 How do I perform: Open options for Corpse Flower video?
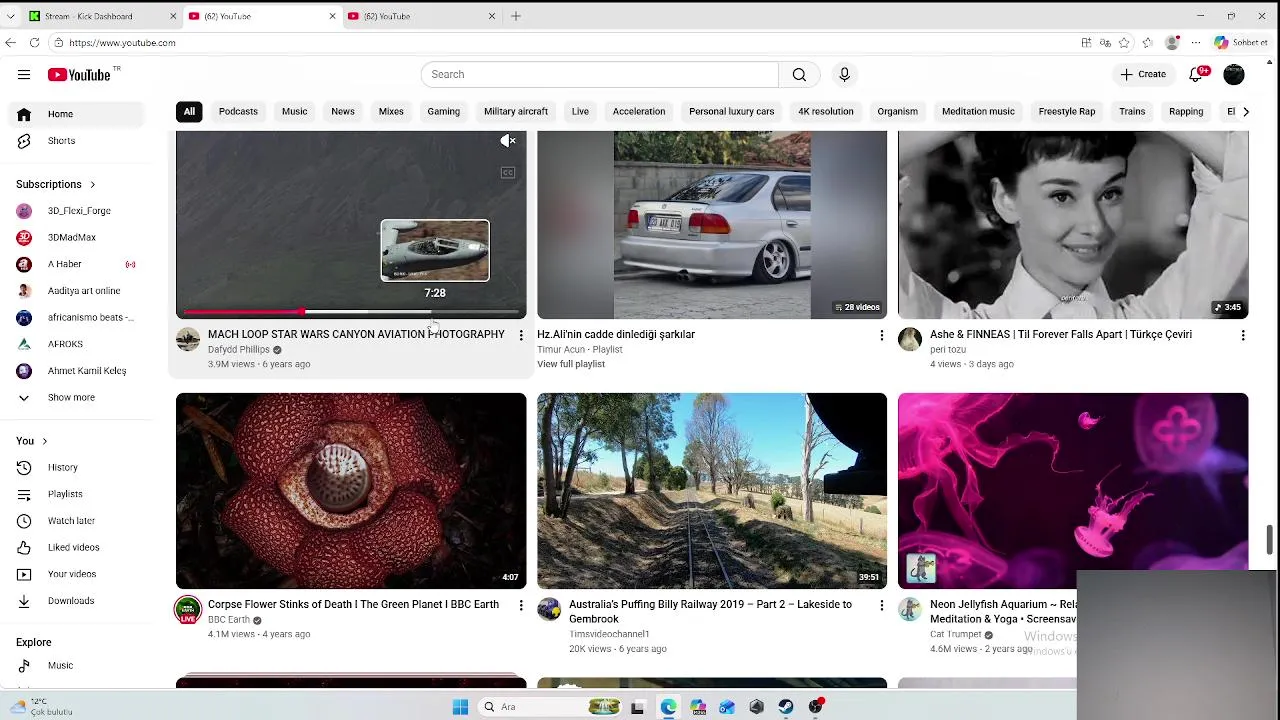click(x=521, y=605)
